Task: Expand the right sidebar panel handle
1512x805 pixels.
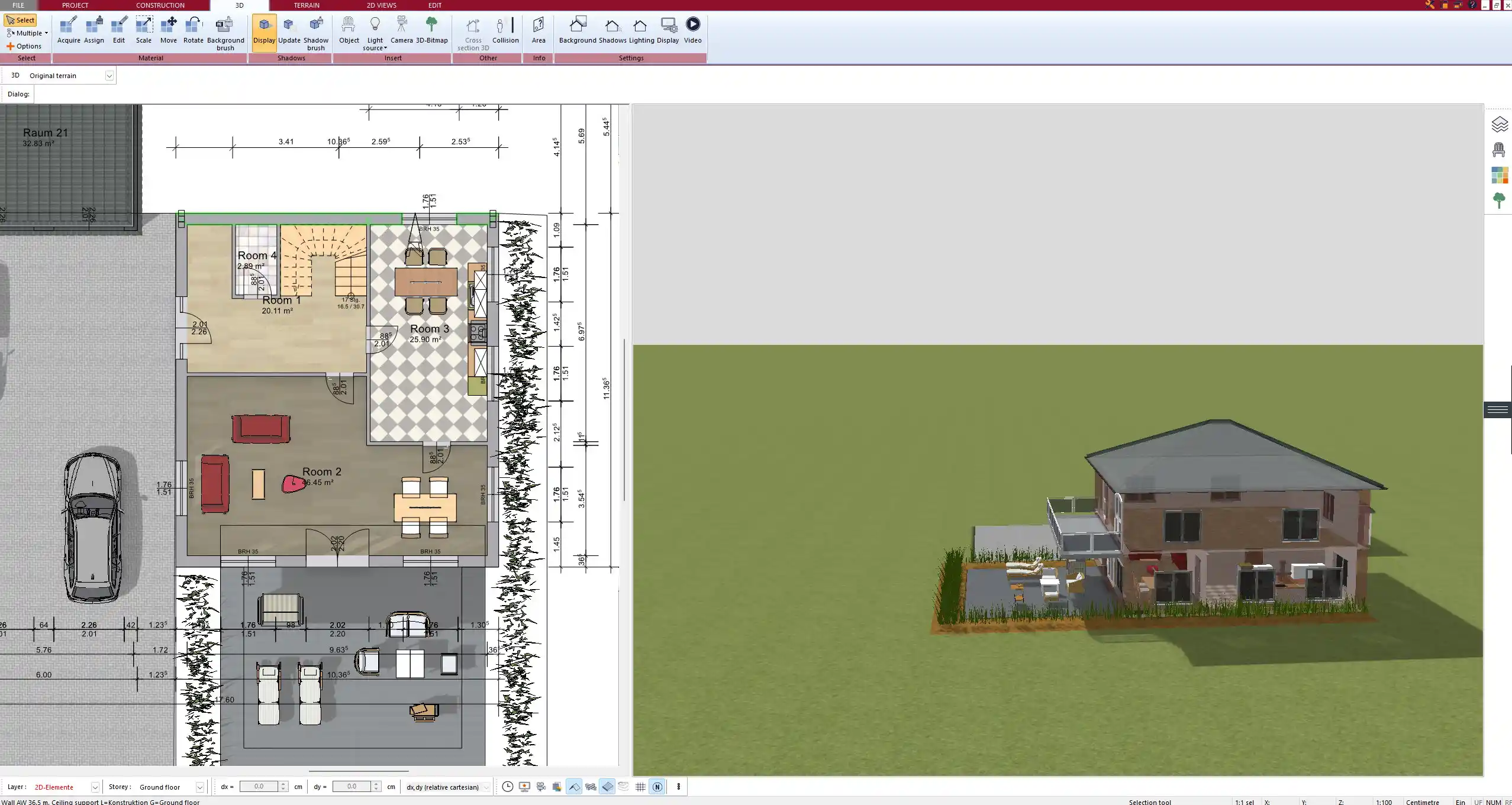Action: pyautogui.click(x=1497, y=409)
